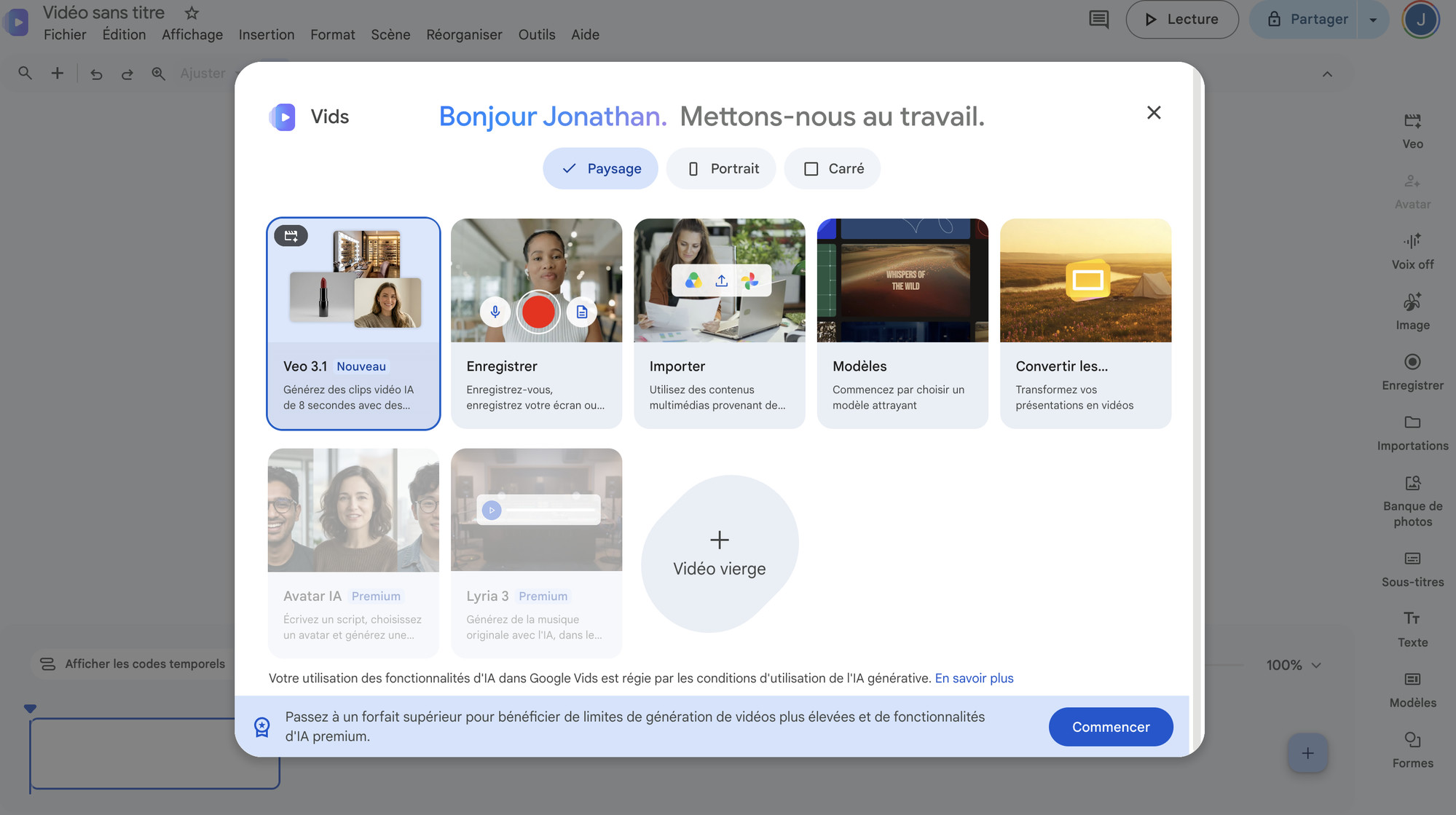Screen dimensions: 1456x815
Task: Star the video with the star icon
Action: pyautogui.click(x=192, y=12)
